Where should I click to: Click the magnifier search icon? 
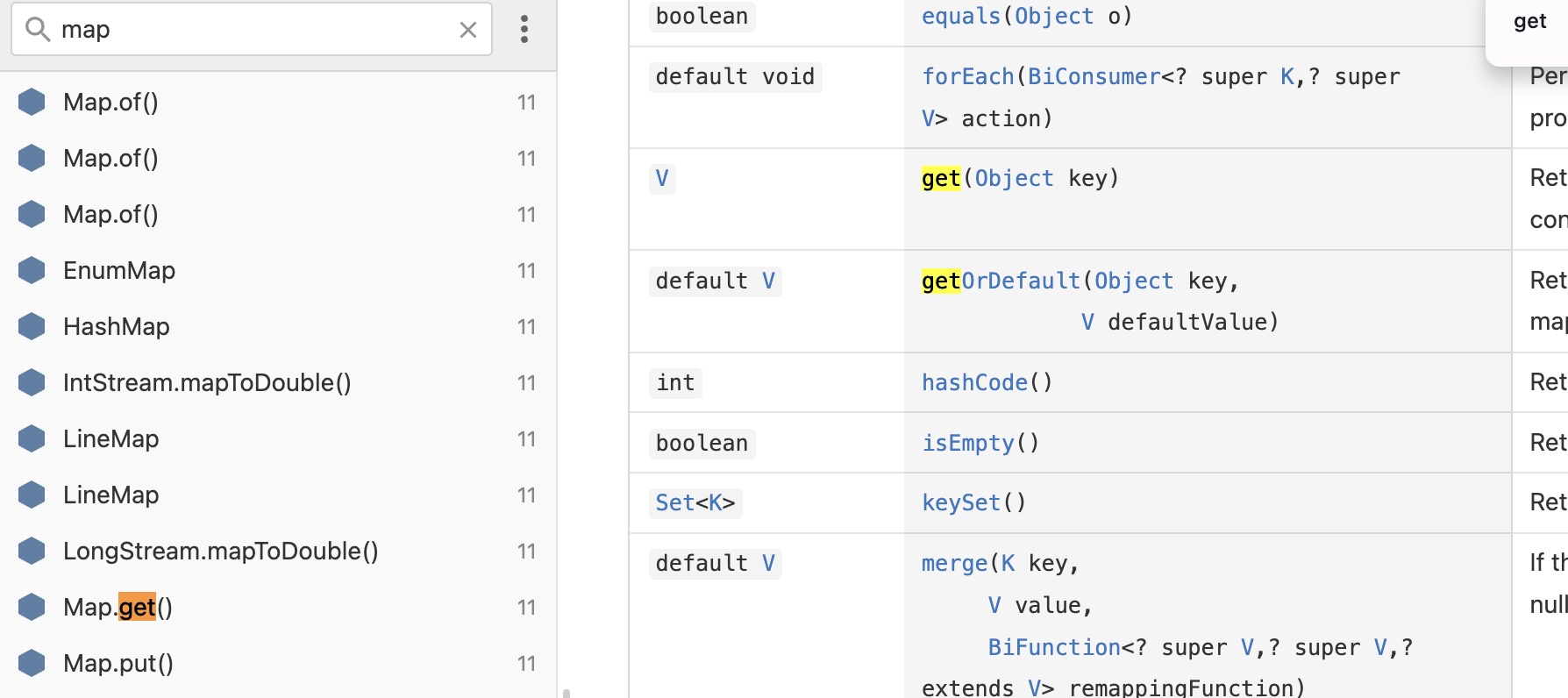click(37, 29)
